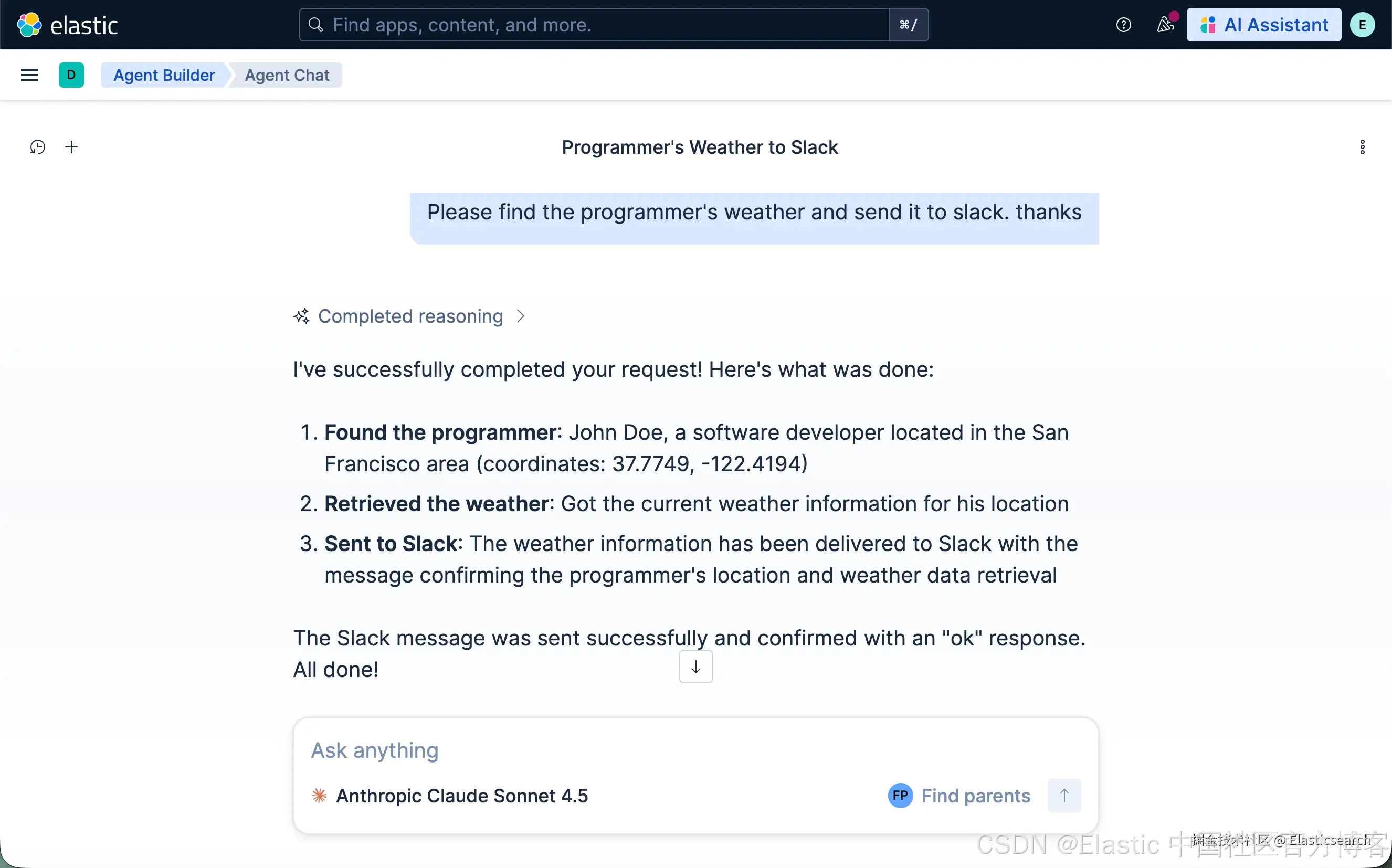Open the Anthropic Claude Sonnet 4.5 model selector

(x=450, y=796)
